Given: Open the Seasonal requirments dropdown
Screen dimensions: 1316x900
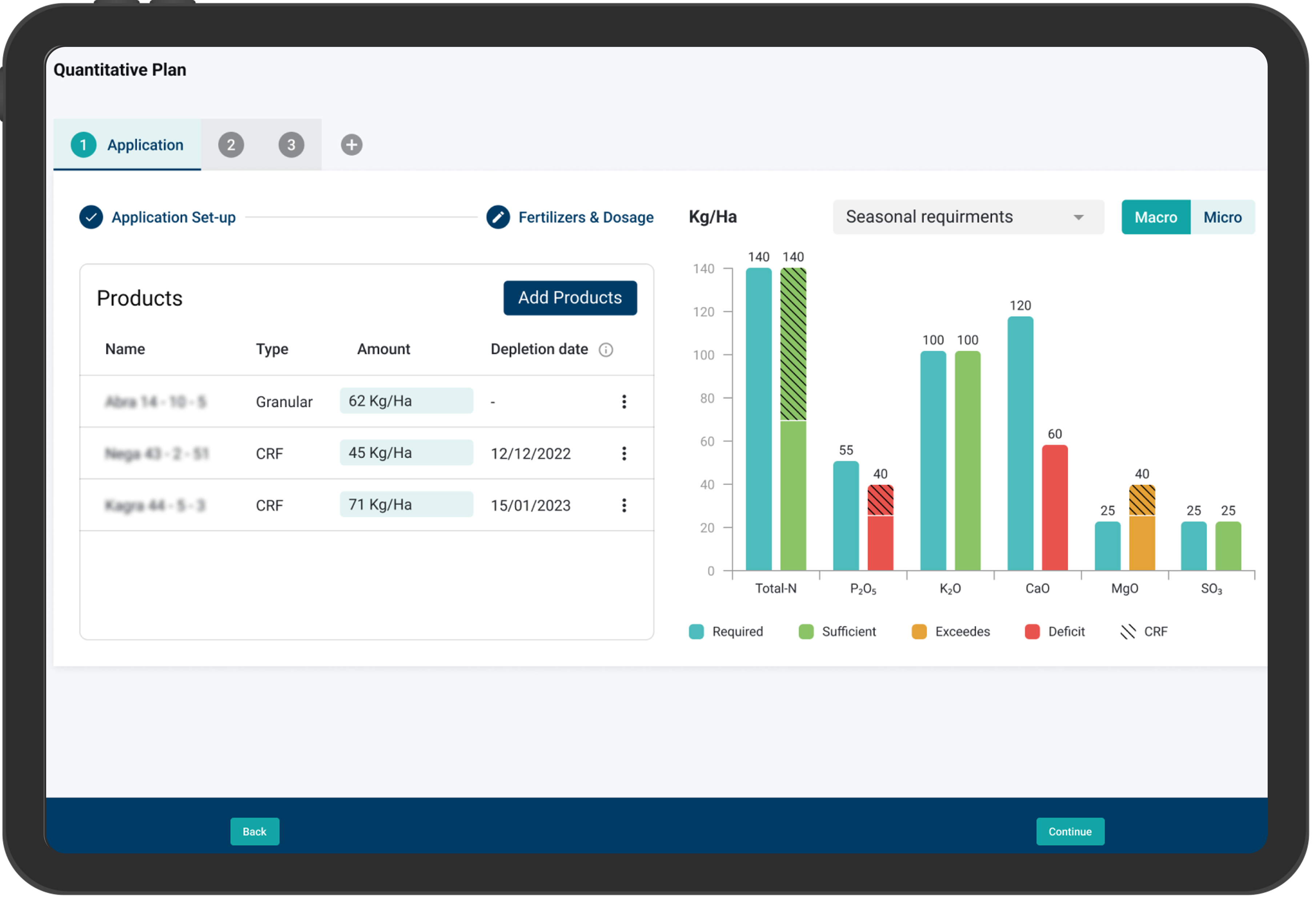Looking at the screenshot, I should (968, 217).
